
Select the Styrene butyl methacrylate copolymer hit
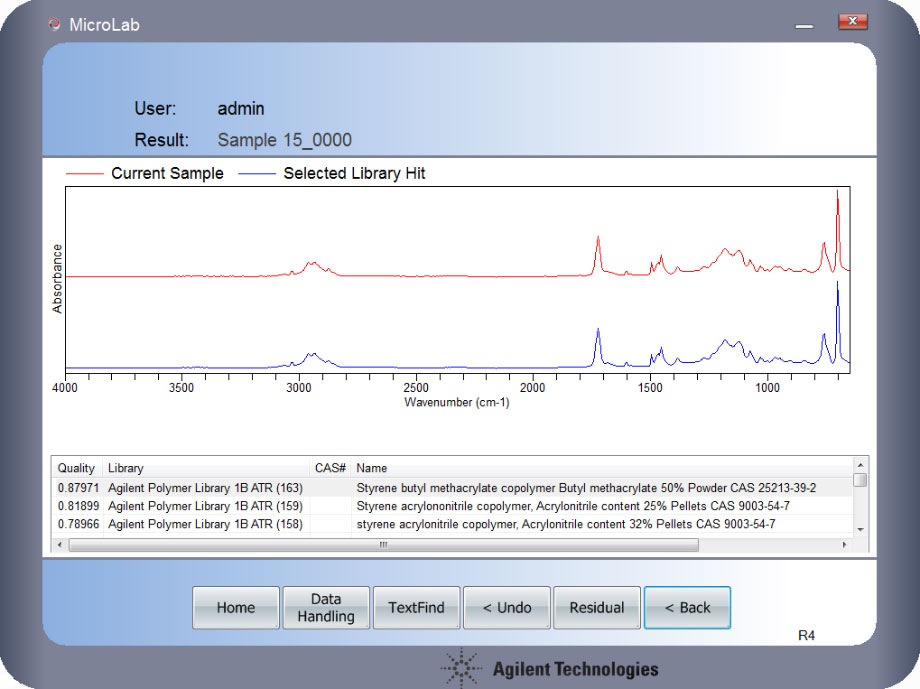[x=585, y=487]
